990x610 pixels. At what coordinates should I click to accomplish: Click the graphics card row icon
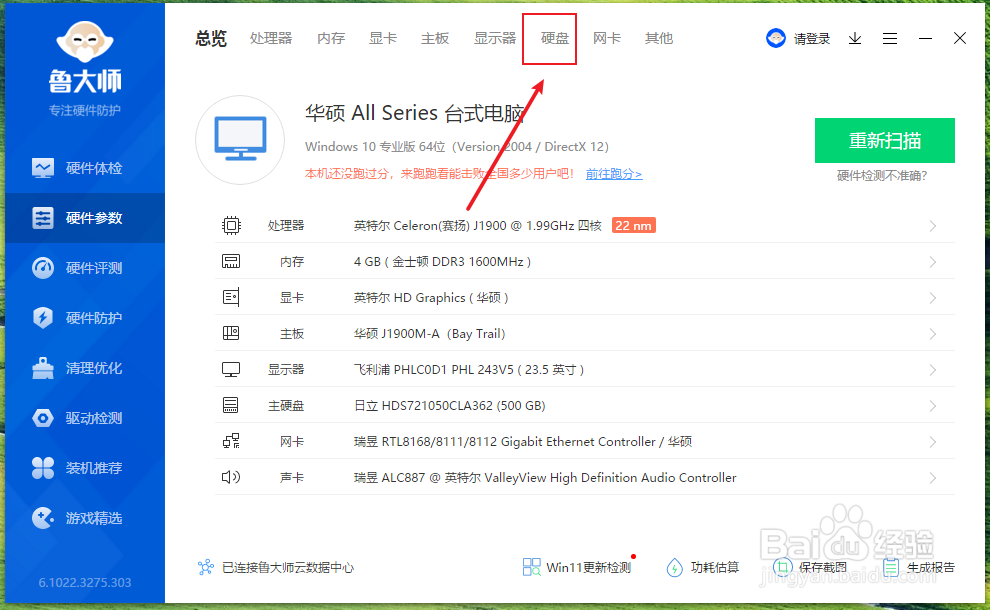tap(231, 297)
